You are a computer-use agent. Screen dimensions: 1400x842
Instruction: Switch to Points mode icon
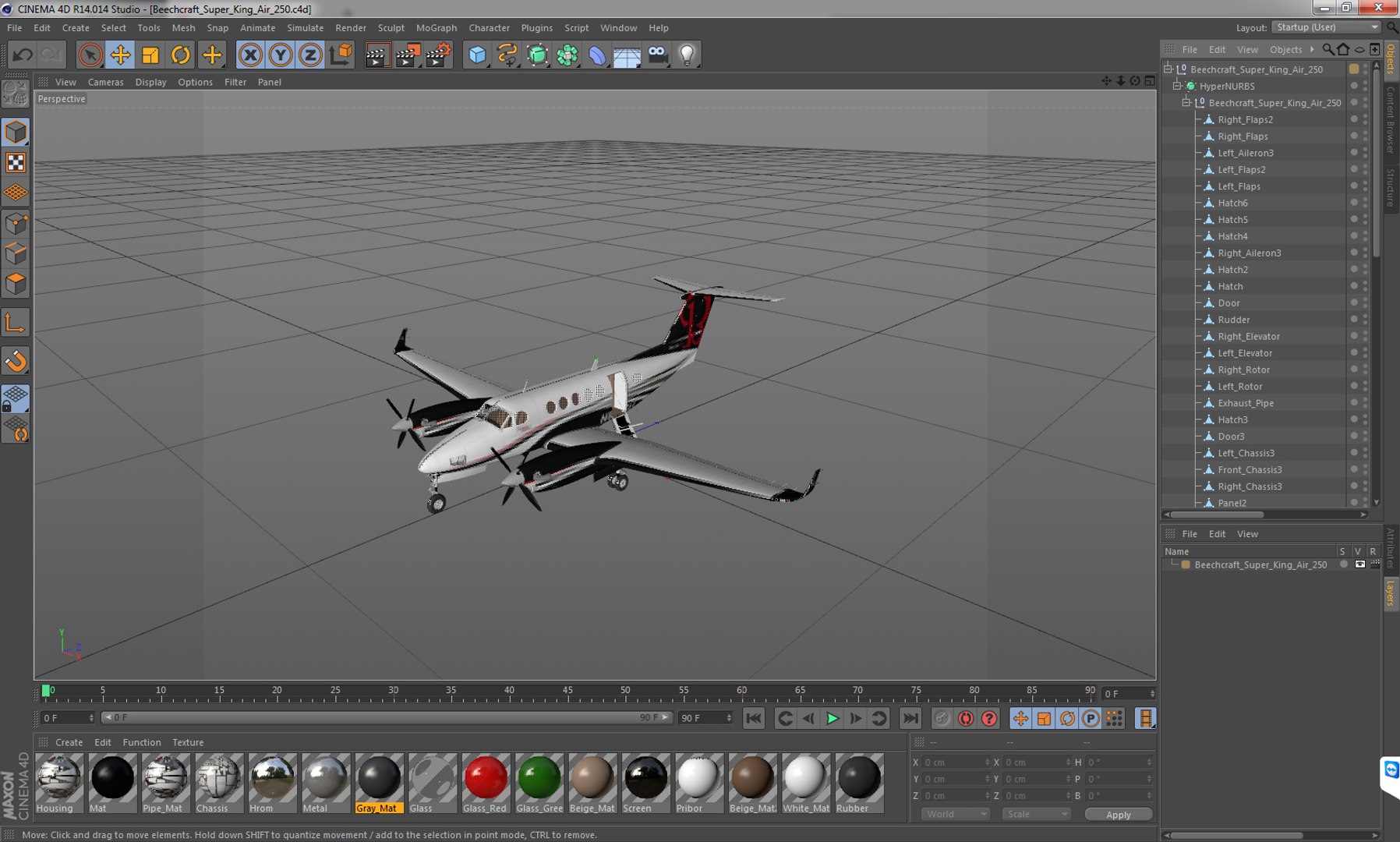16,225
